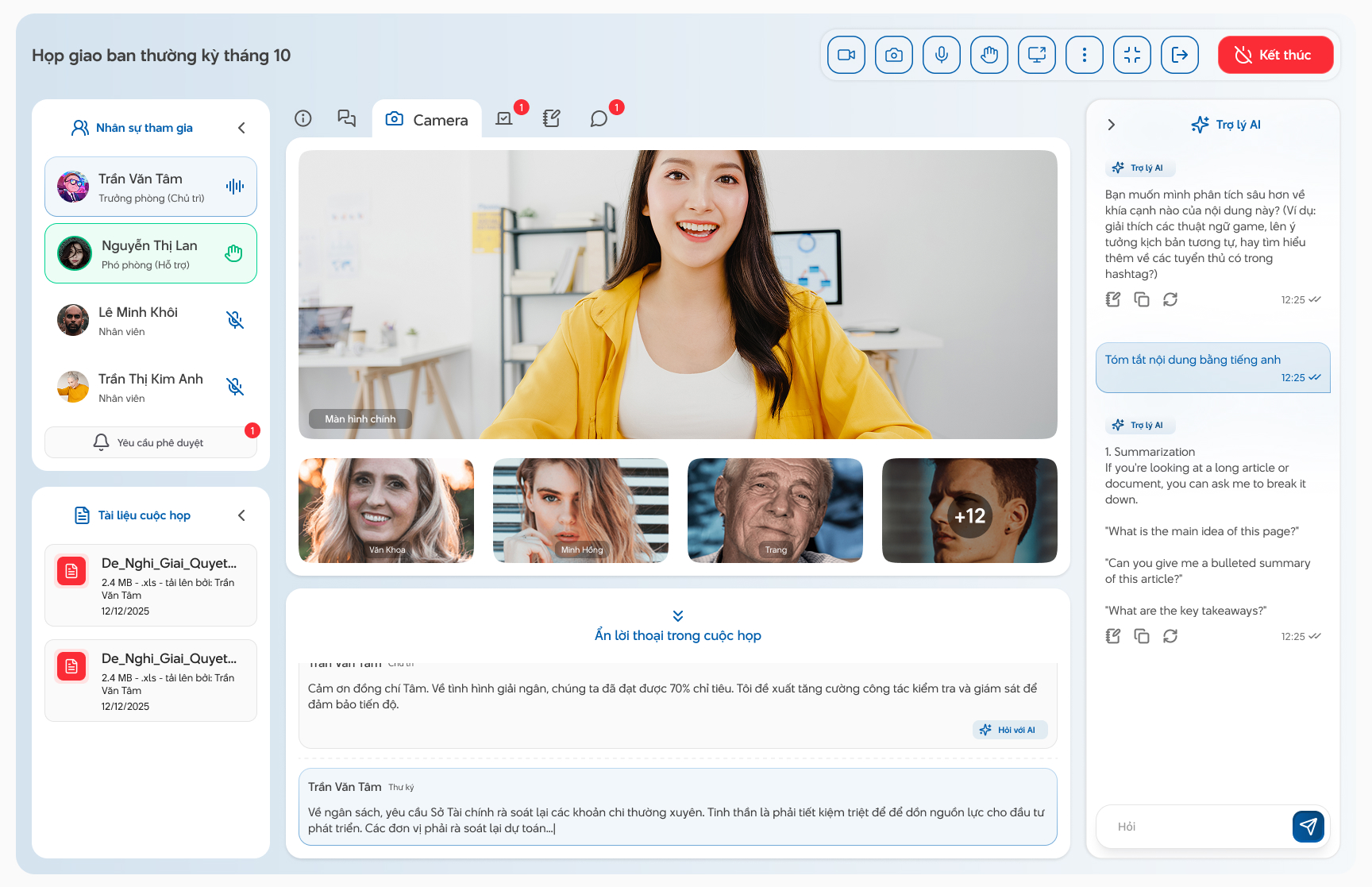
Task: Copy the Summarization AI reply
Action: coord(1142,636)
